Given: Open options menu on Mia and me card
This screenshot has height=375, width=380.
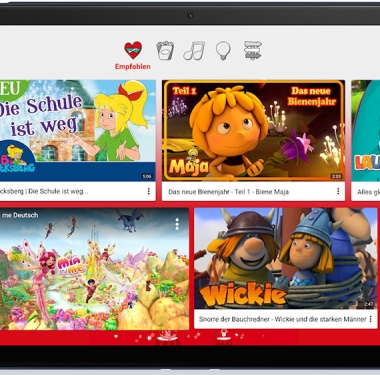Looking at the screenshot, I should [177, 224].
